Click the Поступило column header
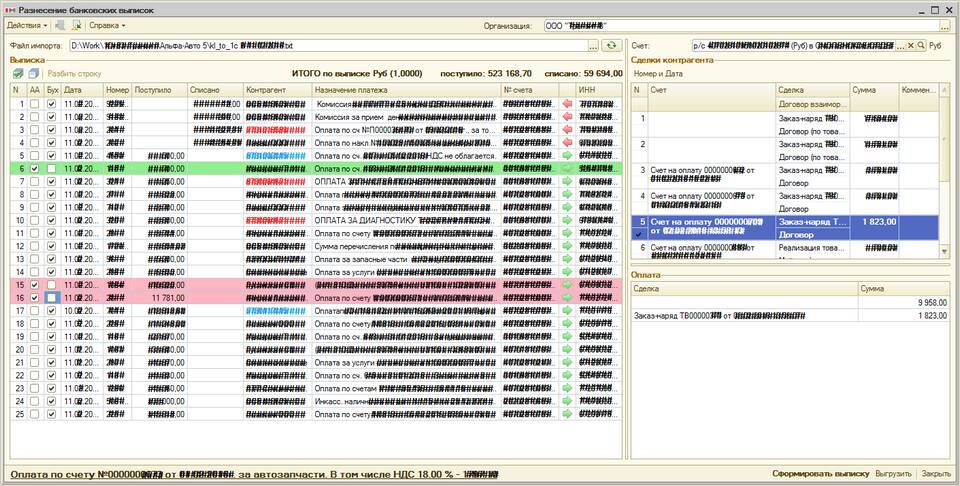 coord(159,90)
